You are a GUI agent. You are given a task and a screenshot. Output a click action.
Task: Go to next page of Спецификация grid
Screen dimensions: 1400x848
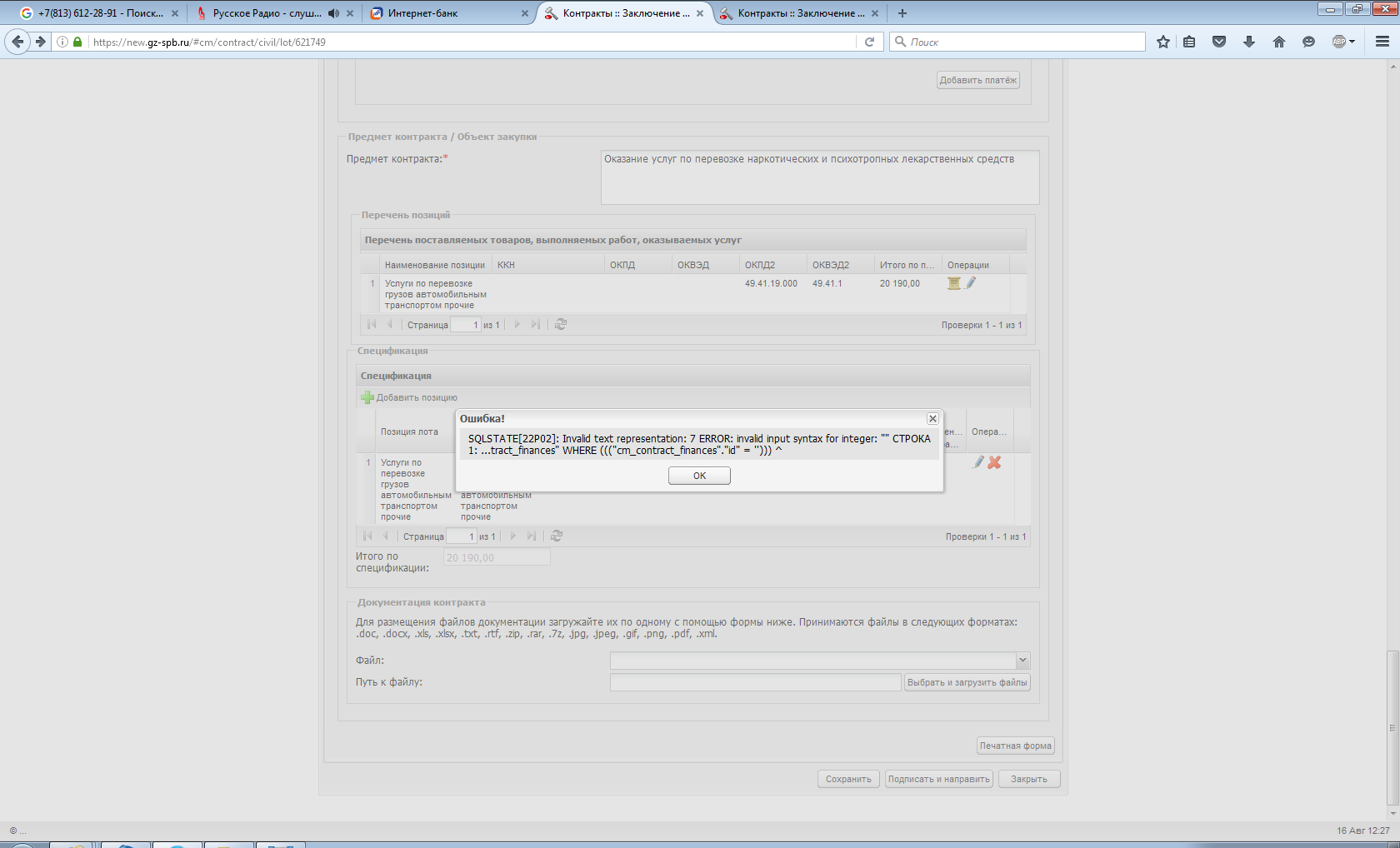[x=513, y=536]
